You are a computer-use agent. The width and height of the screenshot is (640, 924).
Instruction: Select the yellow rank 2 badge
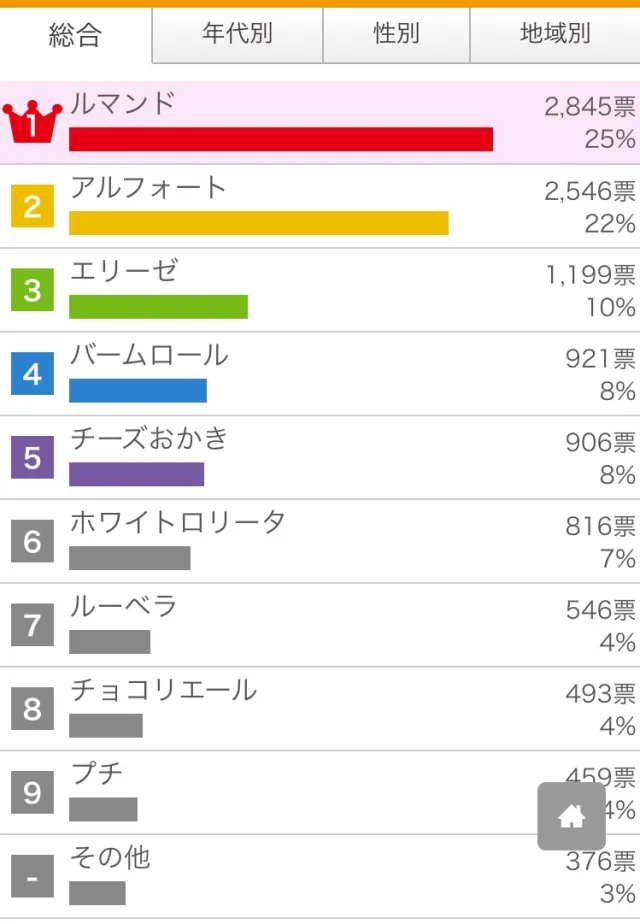click(x=32, y=206)
